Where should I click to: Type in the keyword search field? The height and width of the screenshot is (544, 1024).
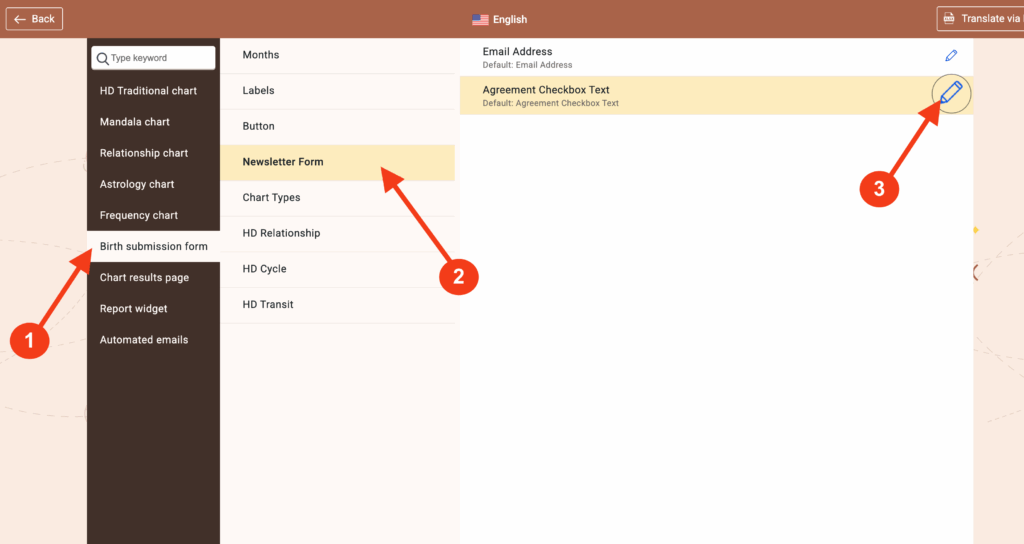pyautogui.click(x=160, y=58)
